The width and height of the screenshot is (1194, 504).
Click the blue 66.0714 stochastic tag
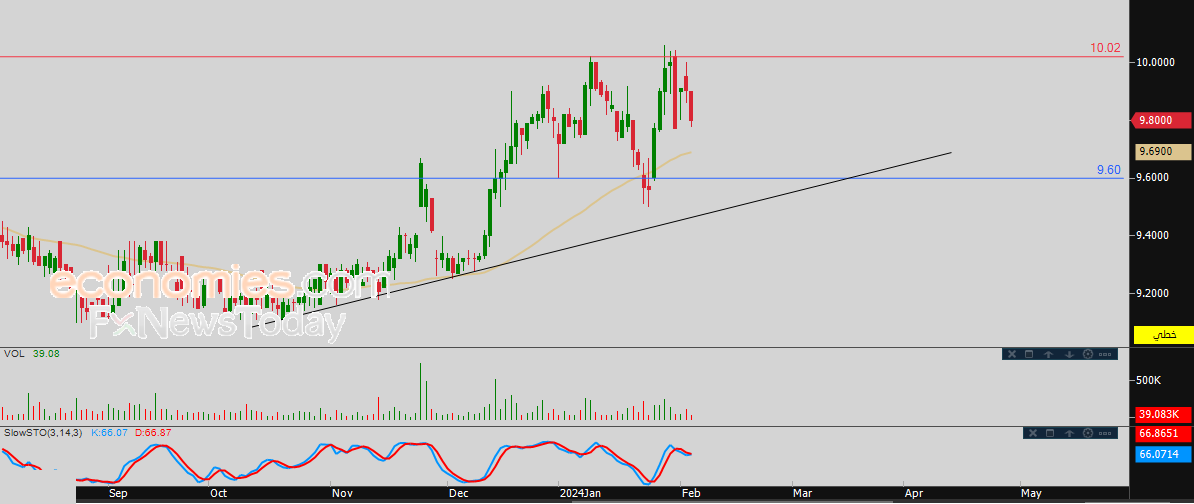(x=1162, y=455)
